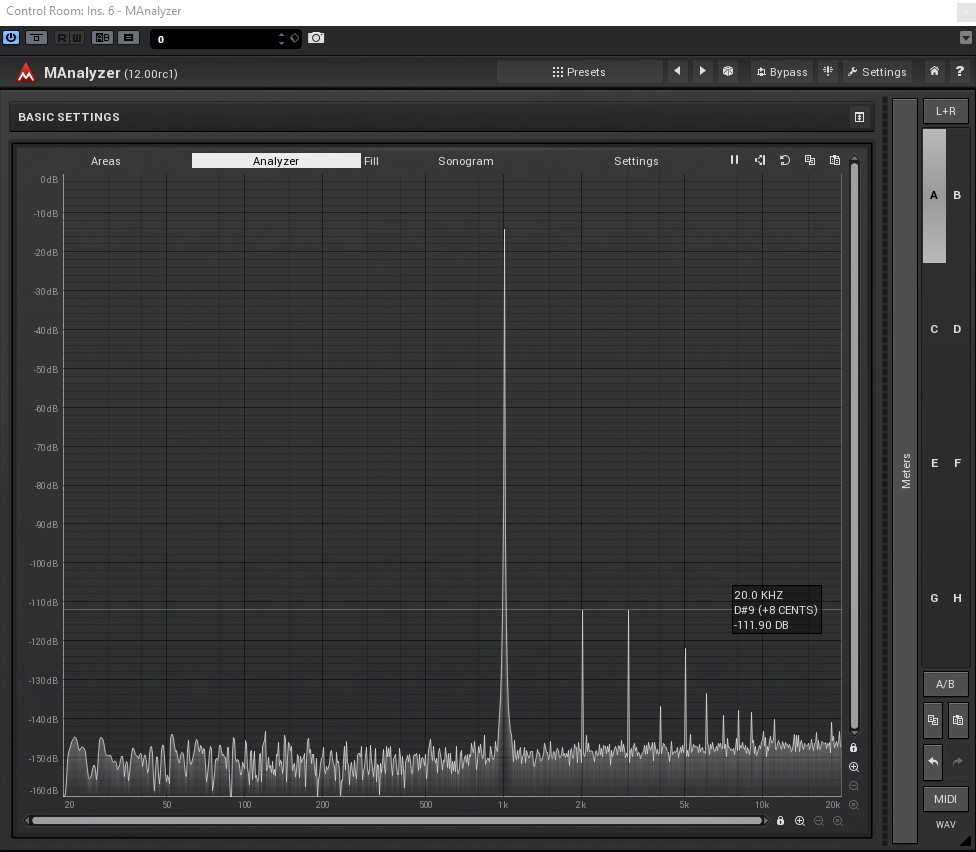Paste slot settings in right sidebar
Viewport: 976px width, 852px height.
(958, 720)
